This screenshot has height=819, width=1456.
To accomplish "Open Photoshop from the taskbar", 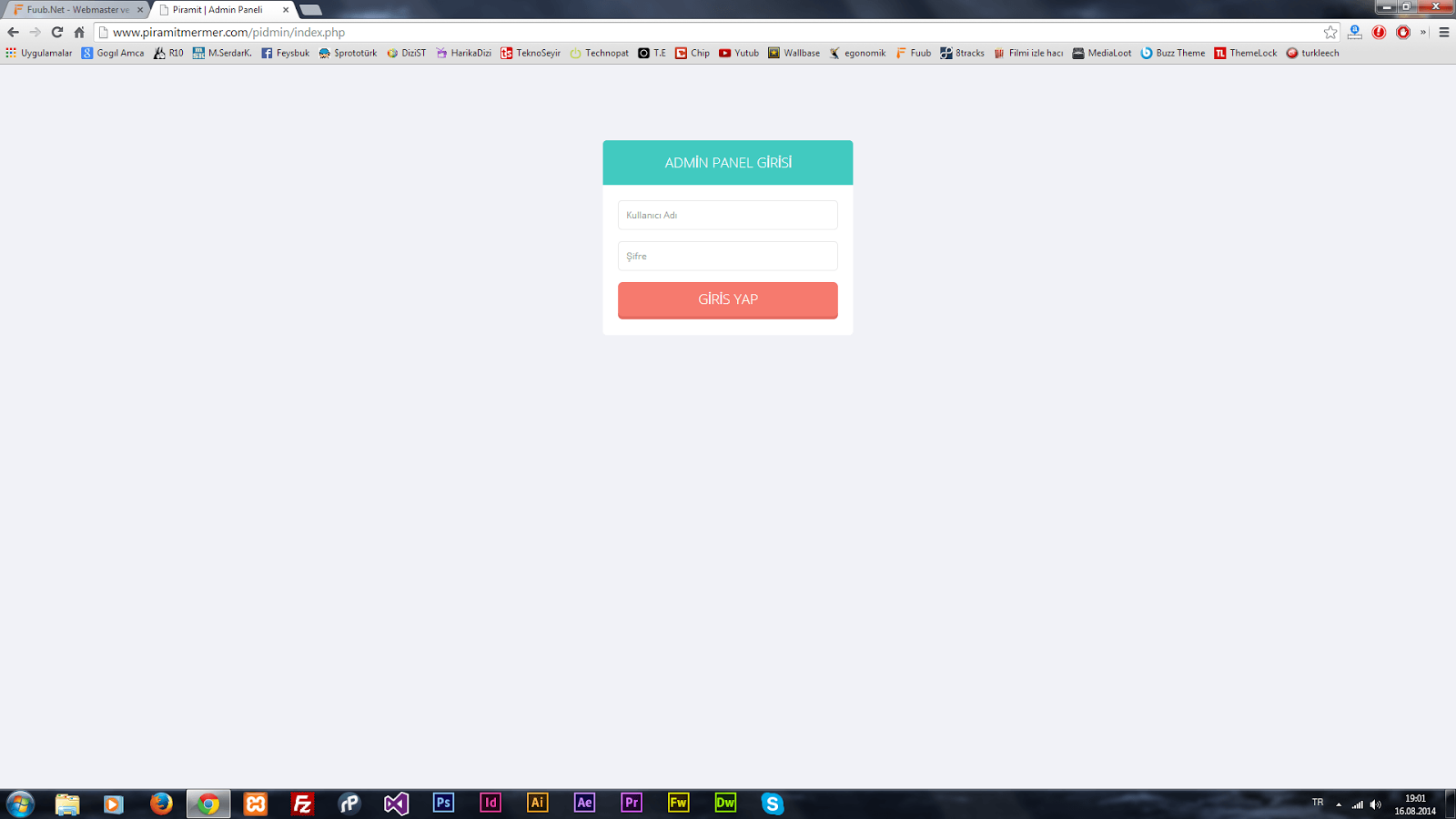I will coord(443,804).
